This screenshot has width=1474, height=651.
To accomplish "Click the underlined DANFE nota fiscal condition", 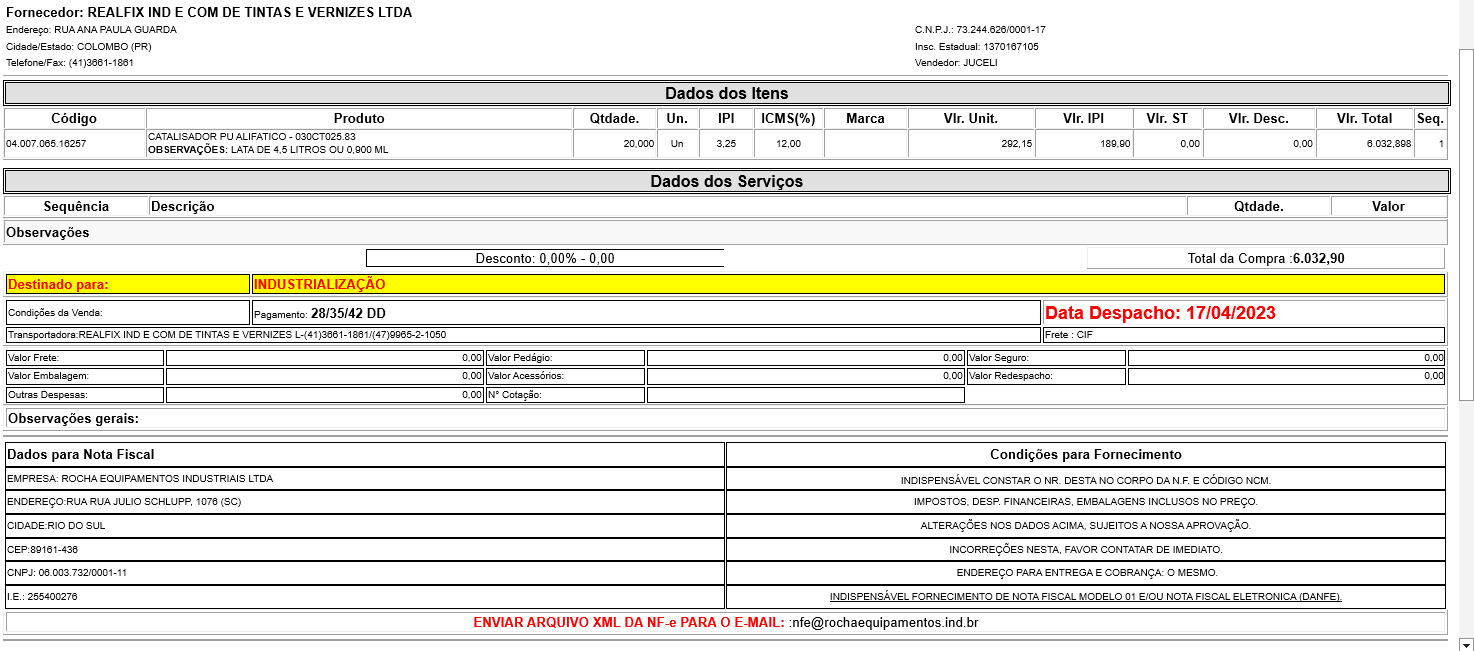I will (1085, 597).
